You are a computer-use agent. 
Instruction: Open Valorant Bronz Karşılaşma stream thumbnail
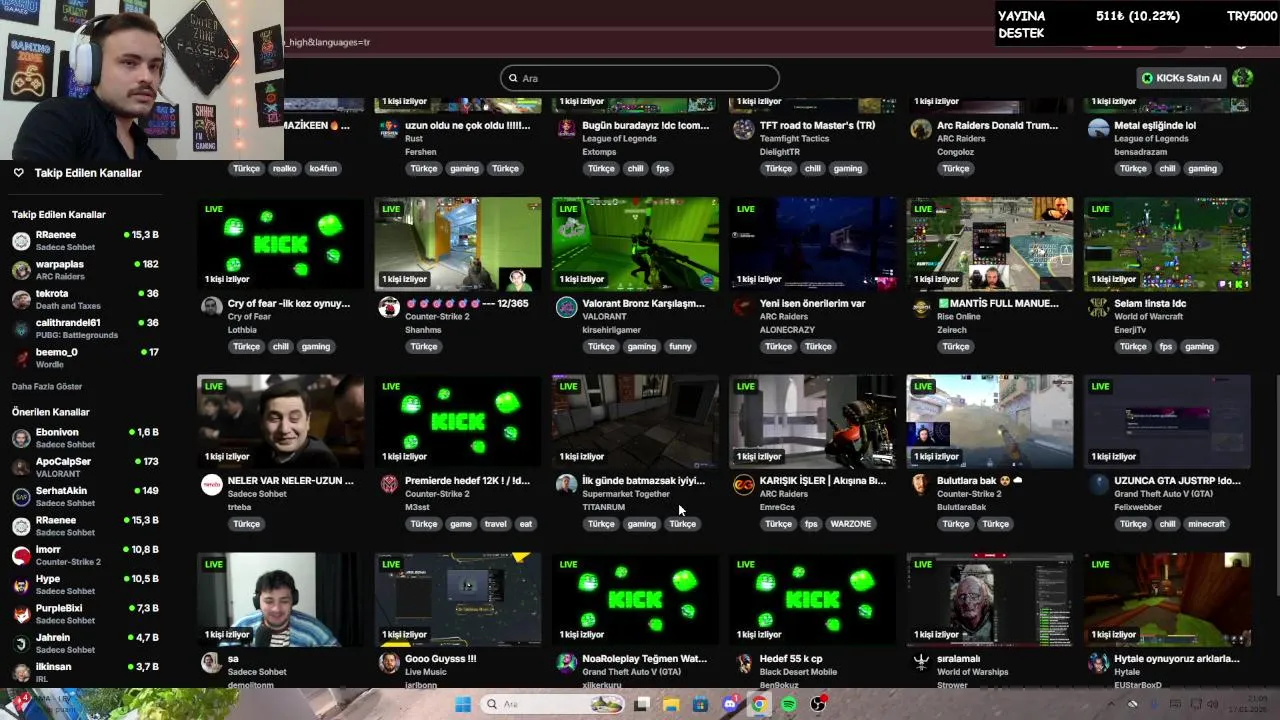point(635,244)
